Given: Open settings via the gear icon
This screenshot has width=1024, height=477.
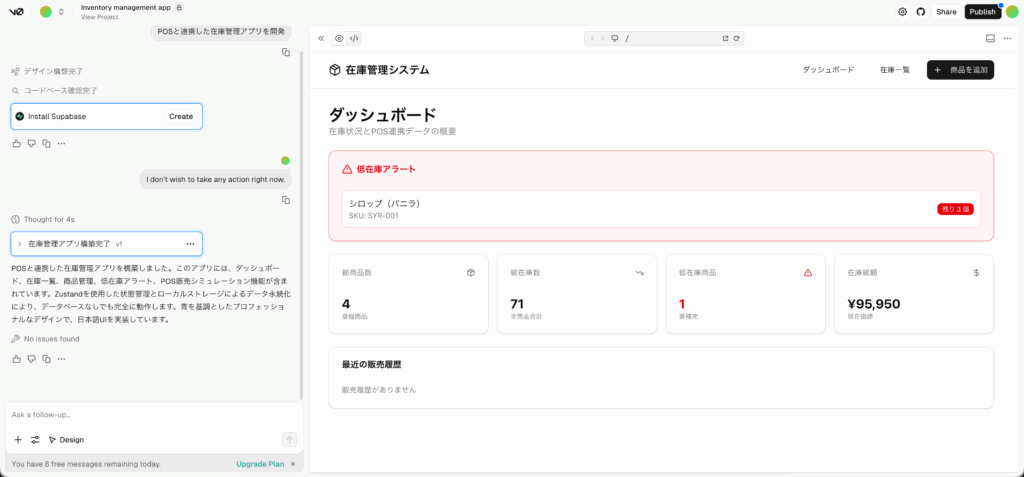Looking at the screenshot, I should coord(902,12).
